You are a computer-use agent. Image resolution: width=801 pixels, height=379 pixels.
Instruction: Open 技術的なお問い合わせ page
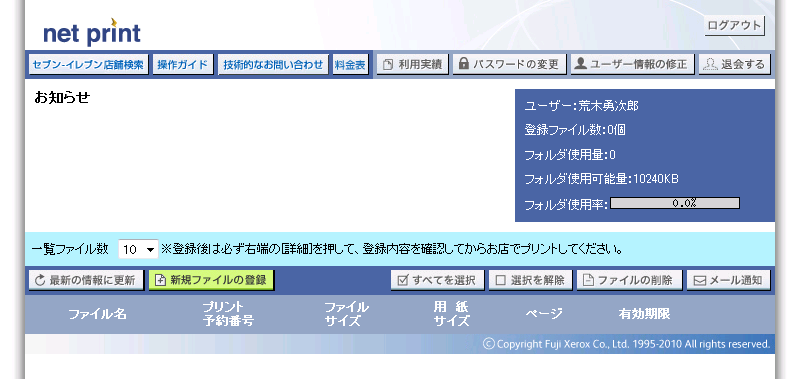coord(273,65)
